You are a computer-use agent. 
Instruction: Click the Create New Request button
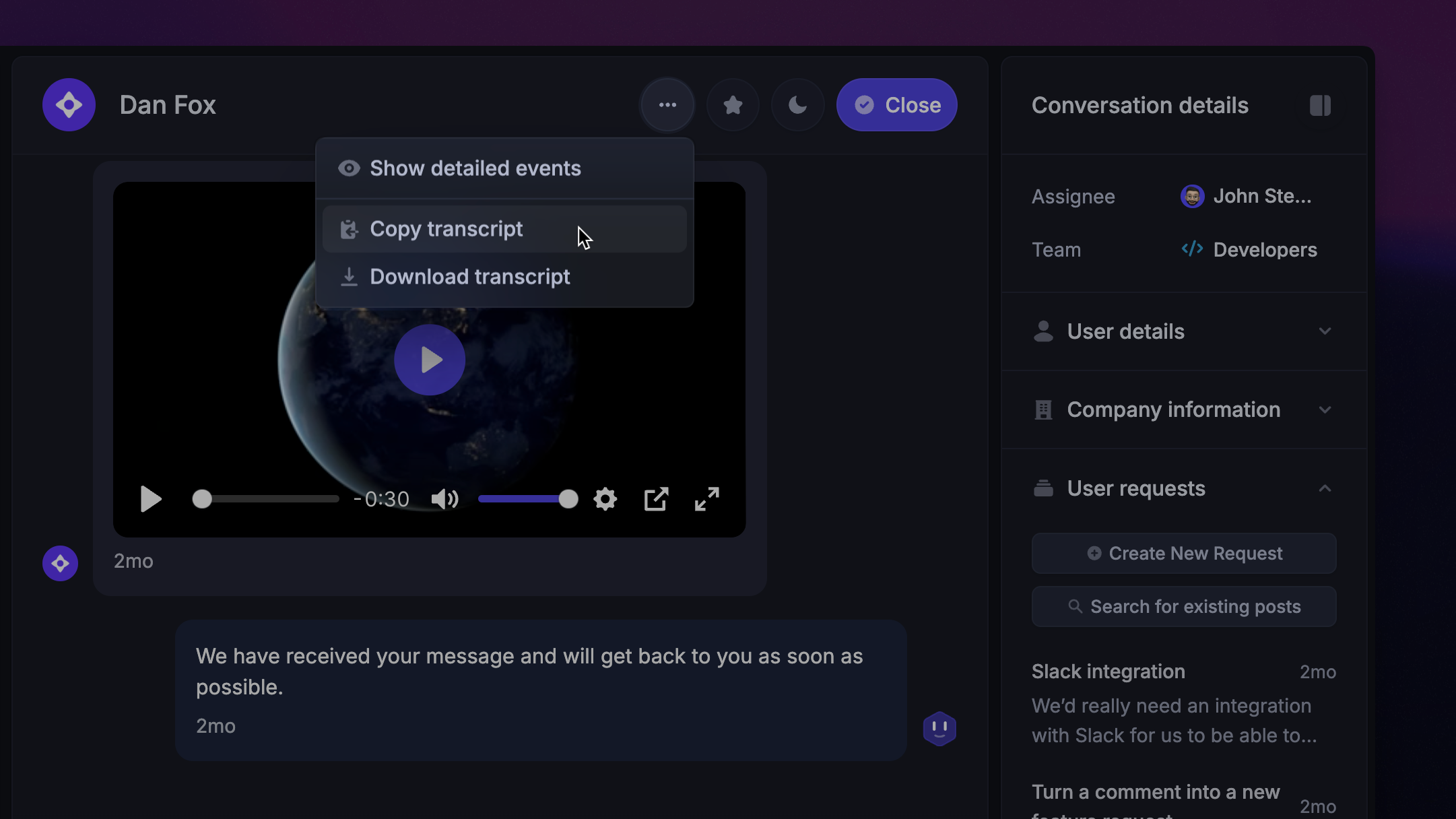(1184, 554)
